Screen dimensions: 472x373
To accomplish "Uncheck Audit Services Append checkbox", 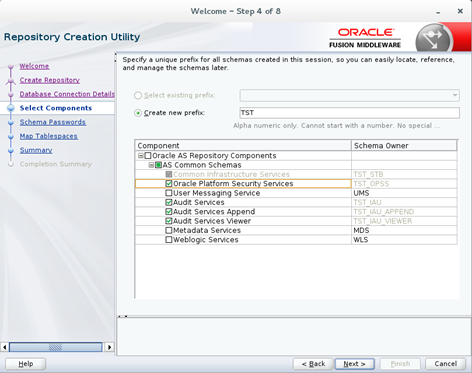I will click(x=169, y=212).
